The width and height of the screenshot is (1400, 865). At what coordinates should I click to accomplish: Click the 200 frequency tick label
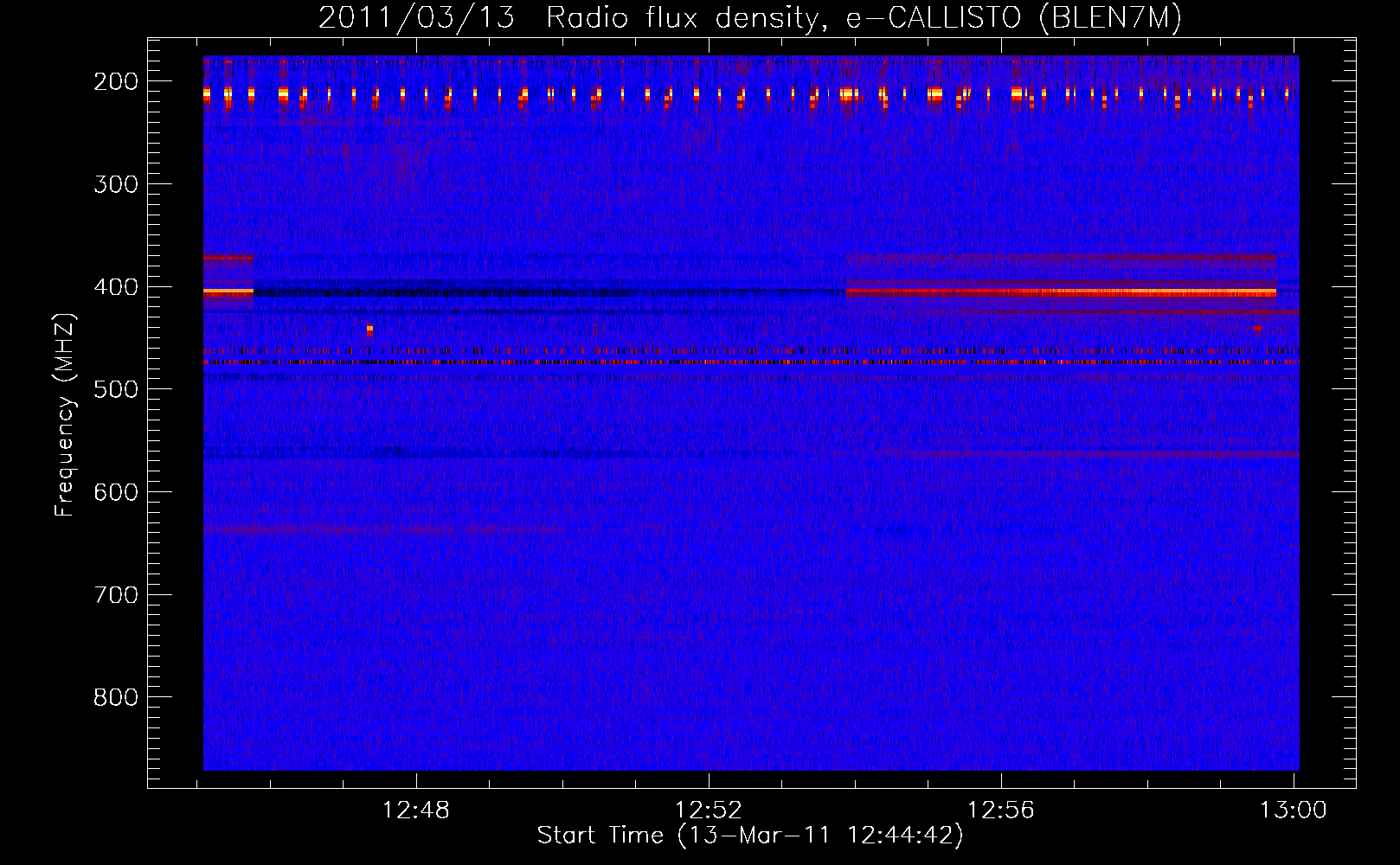coord(116,81)
